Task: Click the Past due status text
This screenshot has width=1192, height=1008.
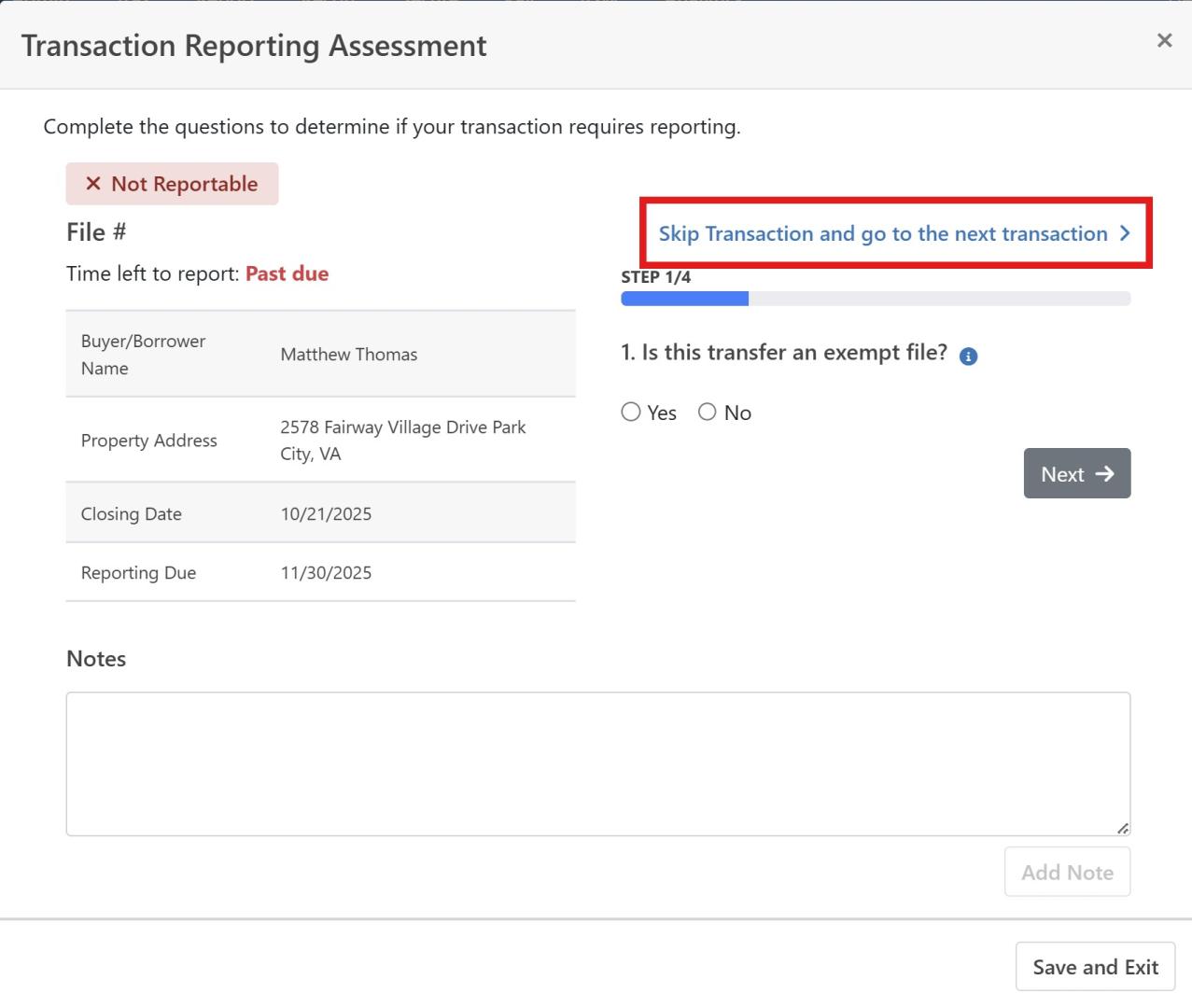Action: coord(287,273)
